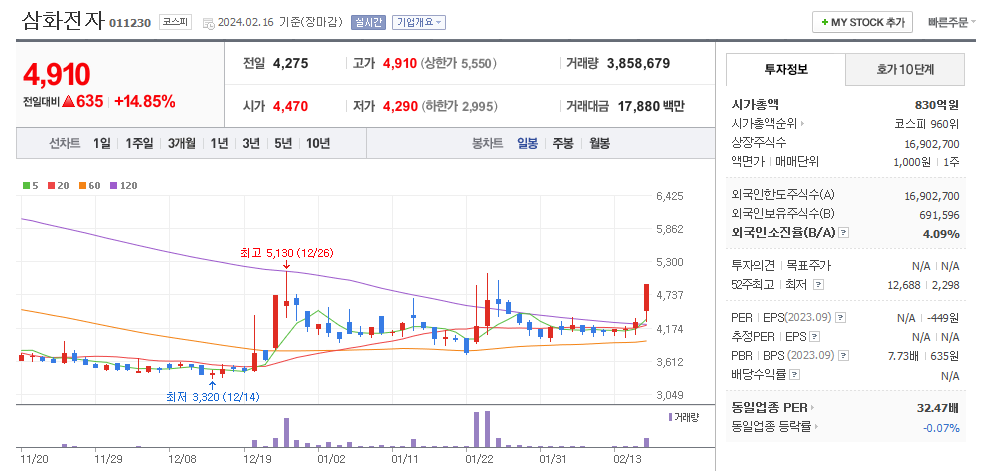Click the tall volume bar at 01/22
This screenshot has height=471, width=990.
[477, 430]
